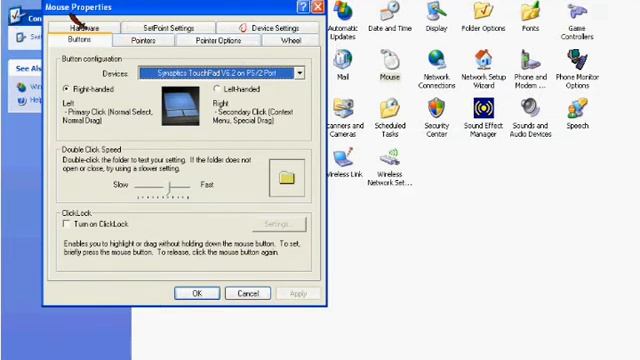Close the Mouse Properties dialog
640x360 pixels.
(318, 7)
